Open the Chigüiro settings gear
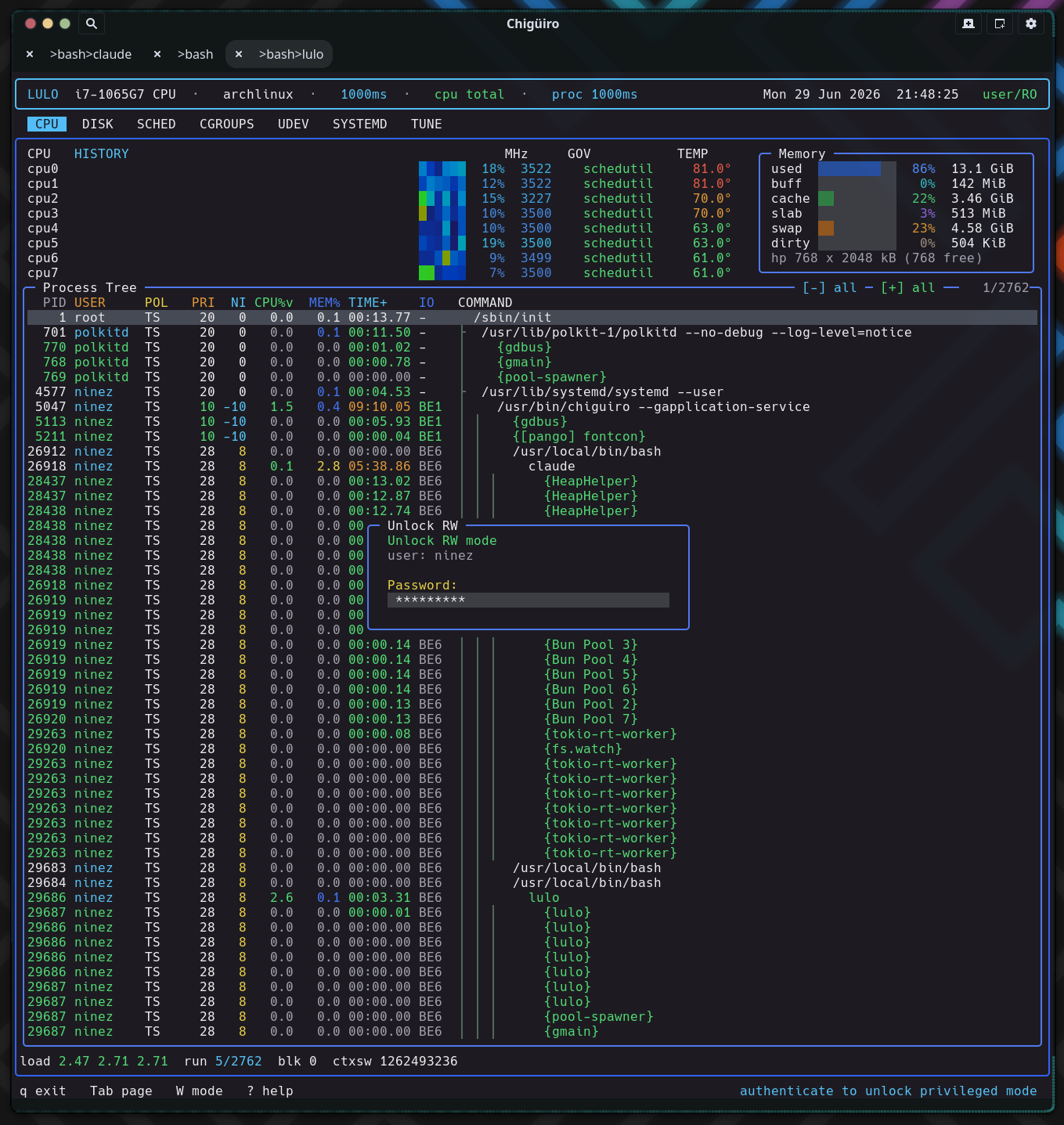Image resolution: width=1064 pixels, height=1125 pixels. point(1031,23)
